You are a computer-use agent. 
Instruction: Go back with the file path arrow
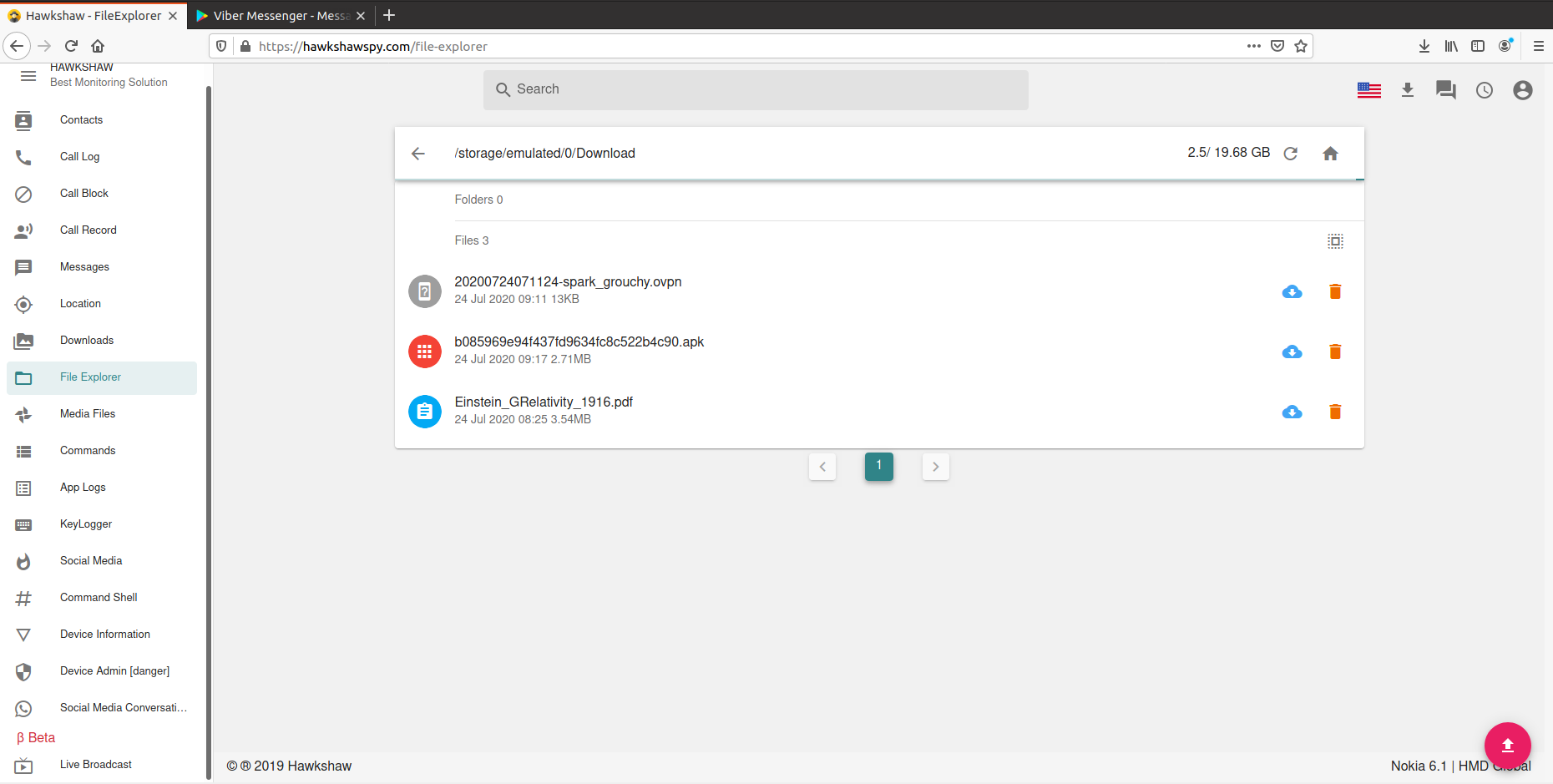coord(418,154)
